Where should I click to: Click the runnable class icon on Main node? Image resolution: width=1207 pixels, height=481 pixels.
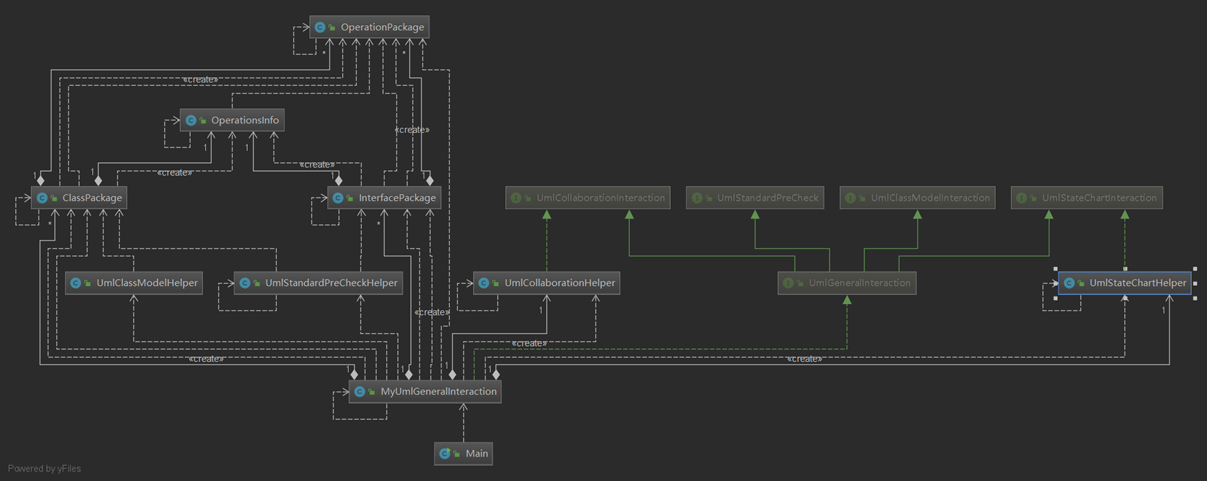click(445, 453)
